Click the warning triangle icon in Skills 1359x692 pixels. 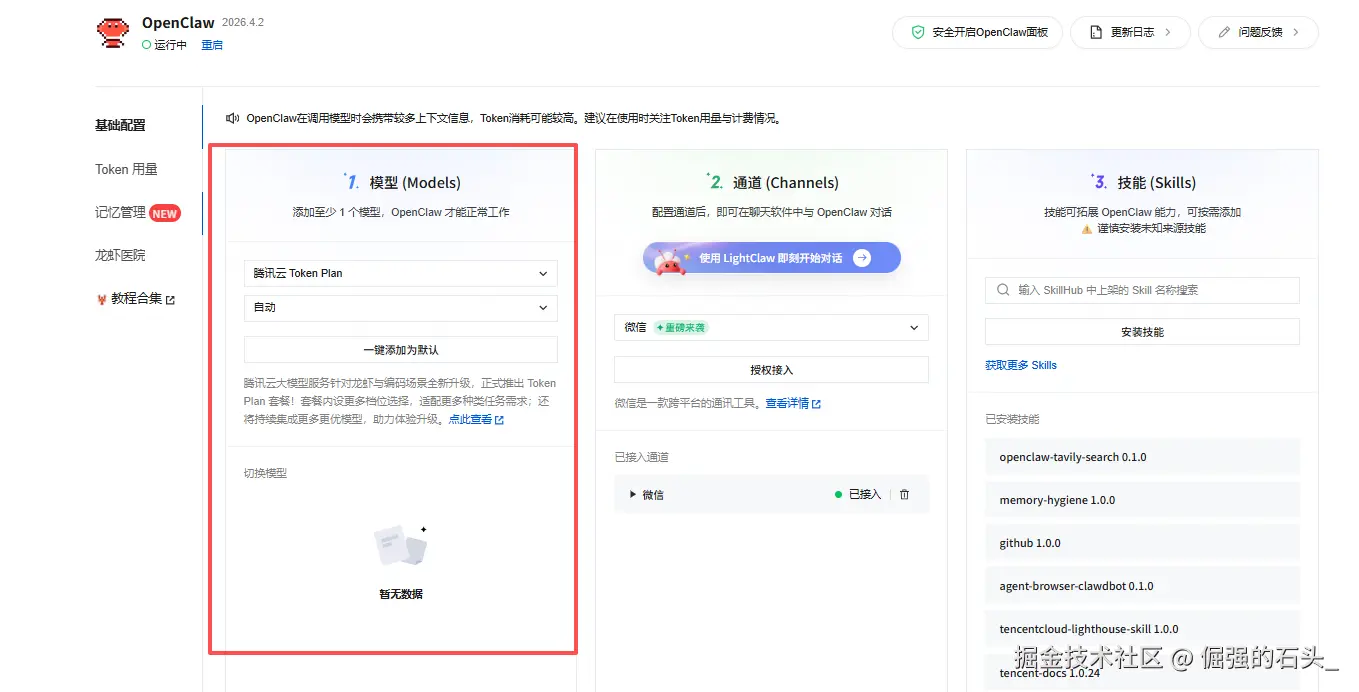(x=1086, y=228)
